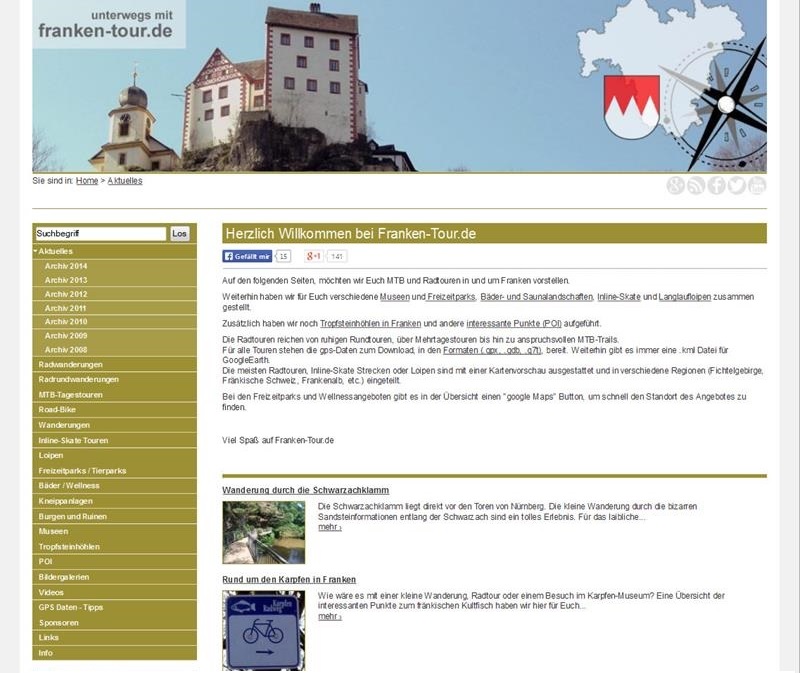This screenshot has width=800, height=673.
Task: Select GPS Daten - Tipps menu item
Action: tap(114, 607)
